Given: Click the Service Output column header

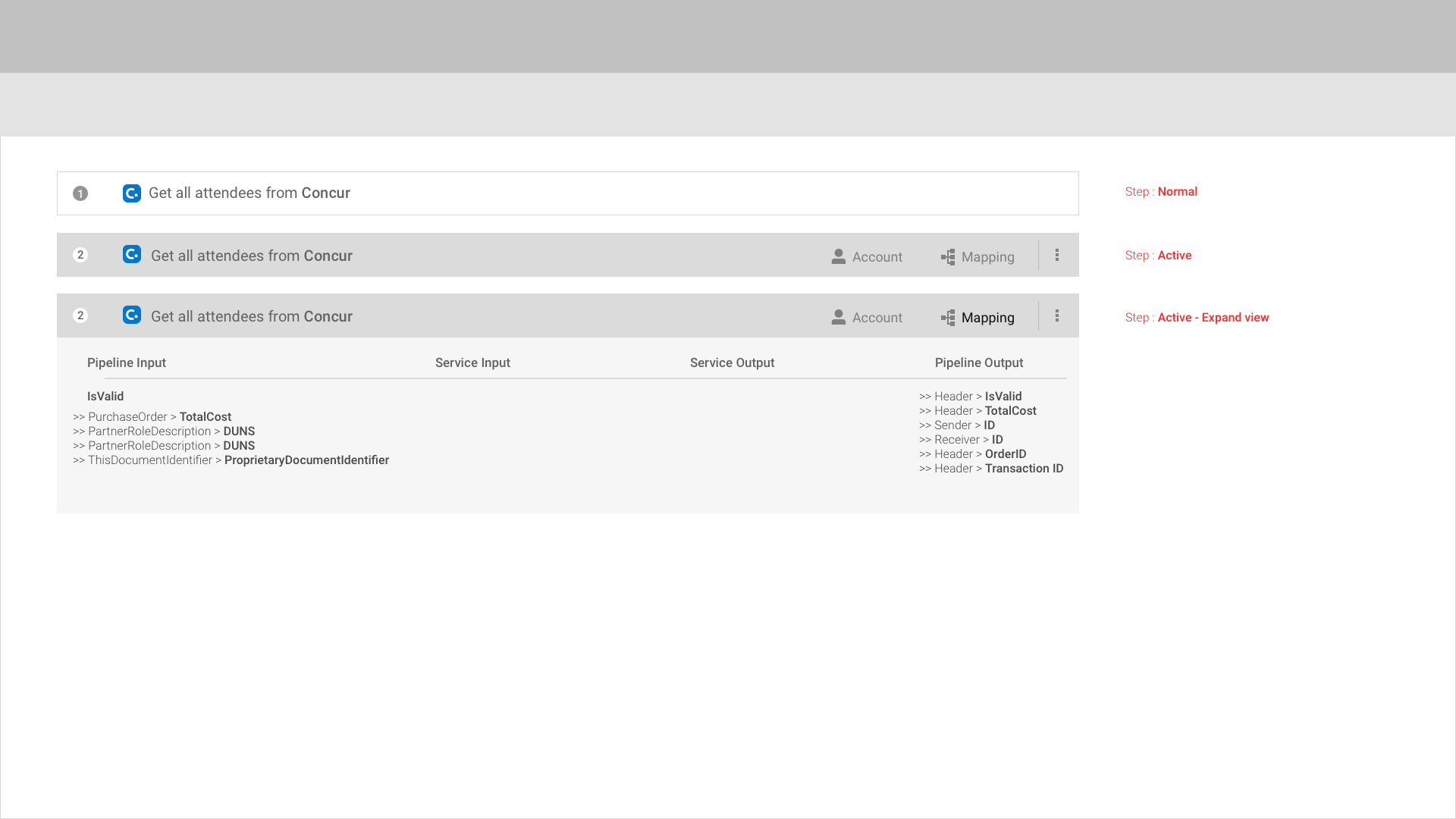Looking at the screenshot, I should 732,362.
